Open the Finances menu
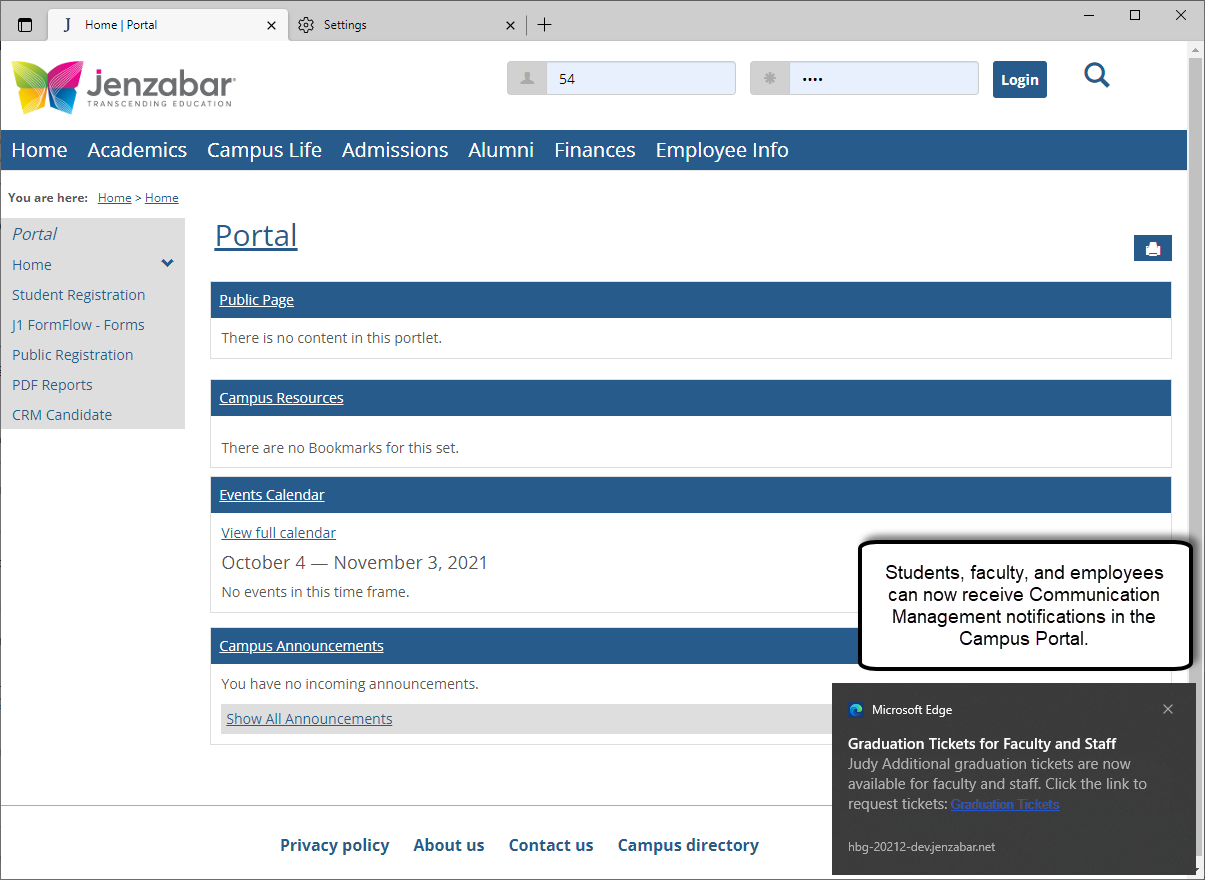The width and height of the screenshot is (1205, 880). click(x=595, y=150)
